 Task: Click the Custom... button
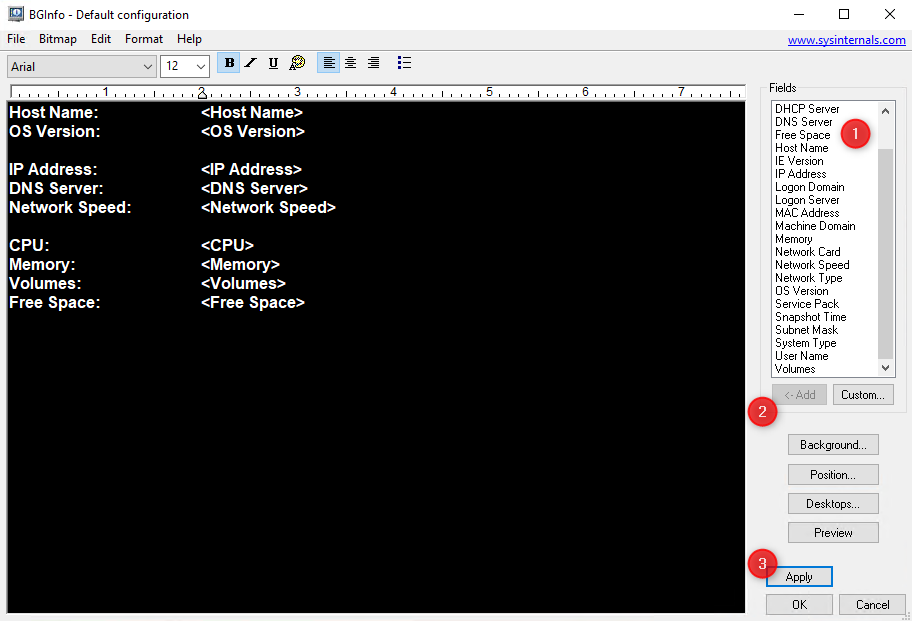pyautogui.click(x=863, y=395)
